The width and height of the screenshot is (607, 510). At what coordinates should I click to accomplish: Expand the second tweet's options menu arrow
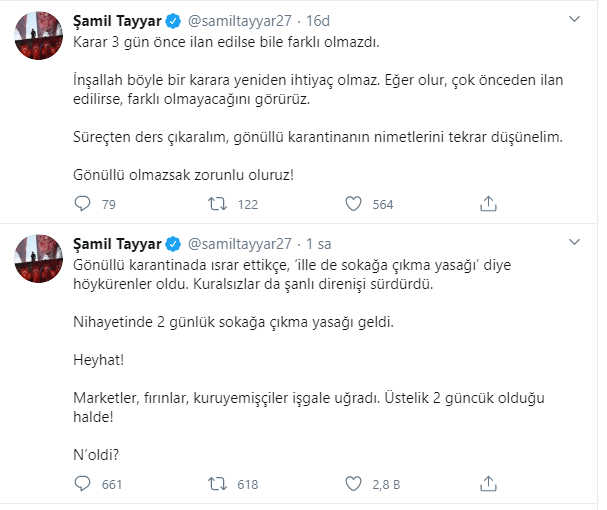pyautogui.click(x=573, y=243)
